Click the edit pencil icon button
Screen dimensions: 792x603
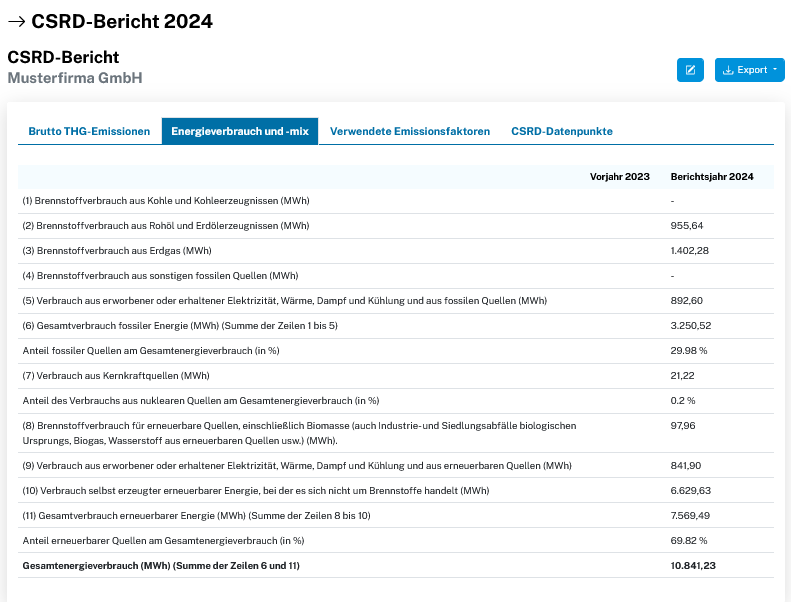pyautogui.click(x=690, y=70)
